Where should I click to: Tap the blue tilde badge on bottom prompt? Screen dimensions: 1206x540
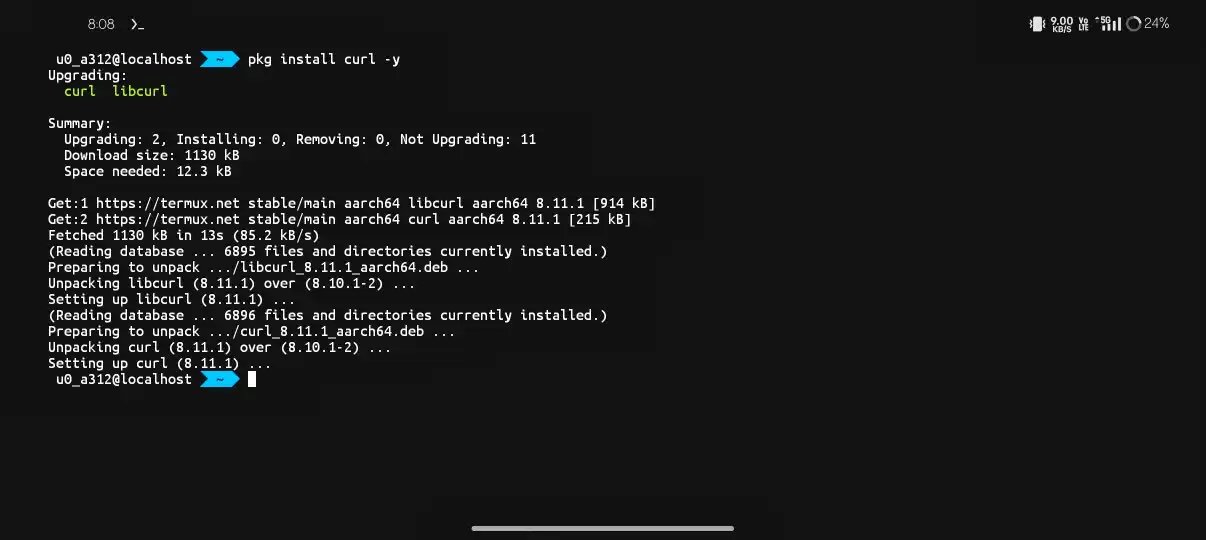[x=220, y=379]
